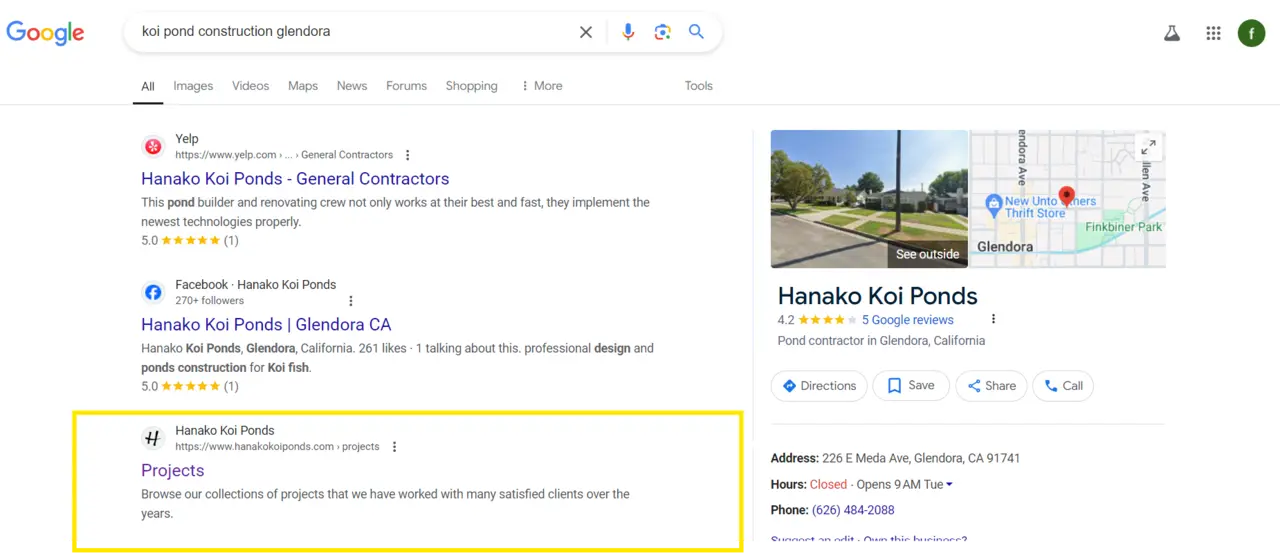This screenshot has height=553, width=1280.
Task: Open the yelp.com URL breadcrumb
Action: [284, 155]
